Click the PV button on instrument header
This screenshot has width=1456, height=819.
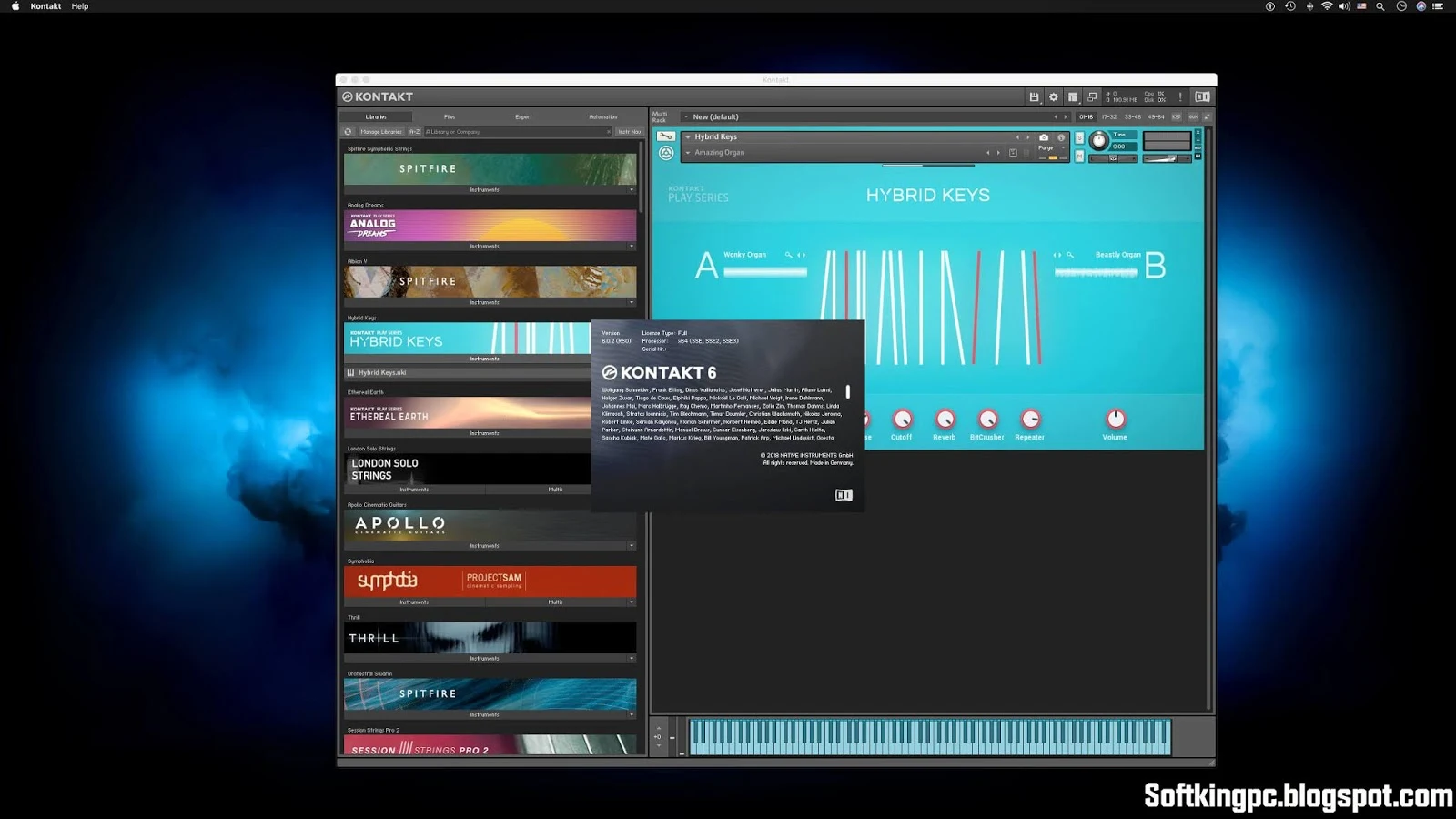[x=1198, y=156]
